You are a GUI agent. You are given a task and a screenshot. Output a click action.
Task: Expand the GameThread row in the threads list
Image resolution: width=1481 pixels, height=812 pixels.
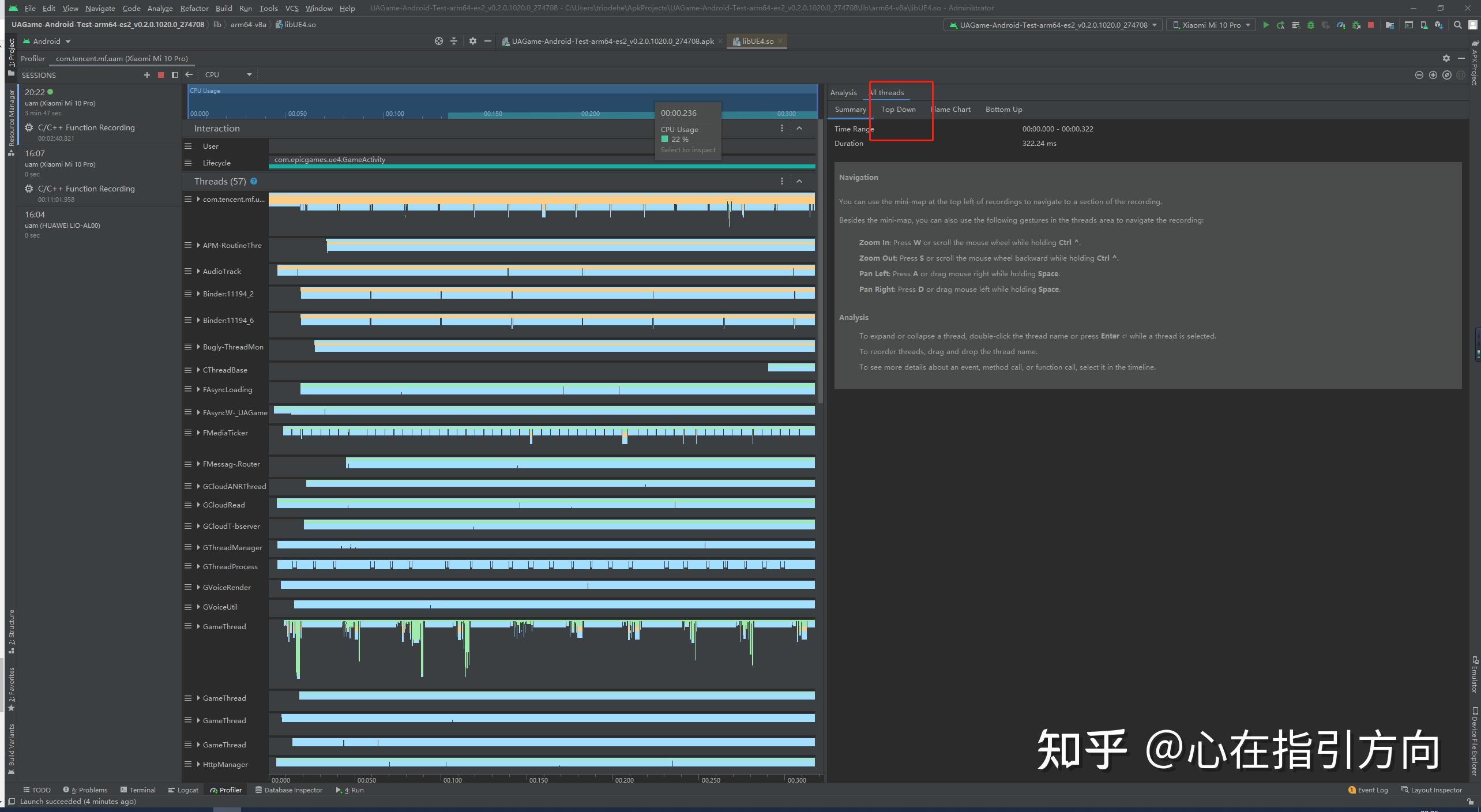click(197, 626)
